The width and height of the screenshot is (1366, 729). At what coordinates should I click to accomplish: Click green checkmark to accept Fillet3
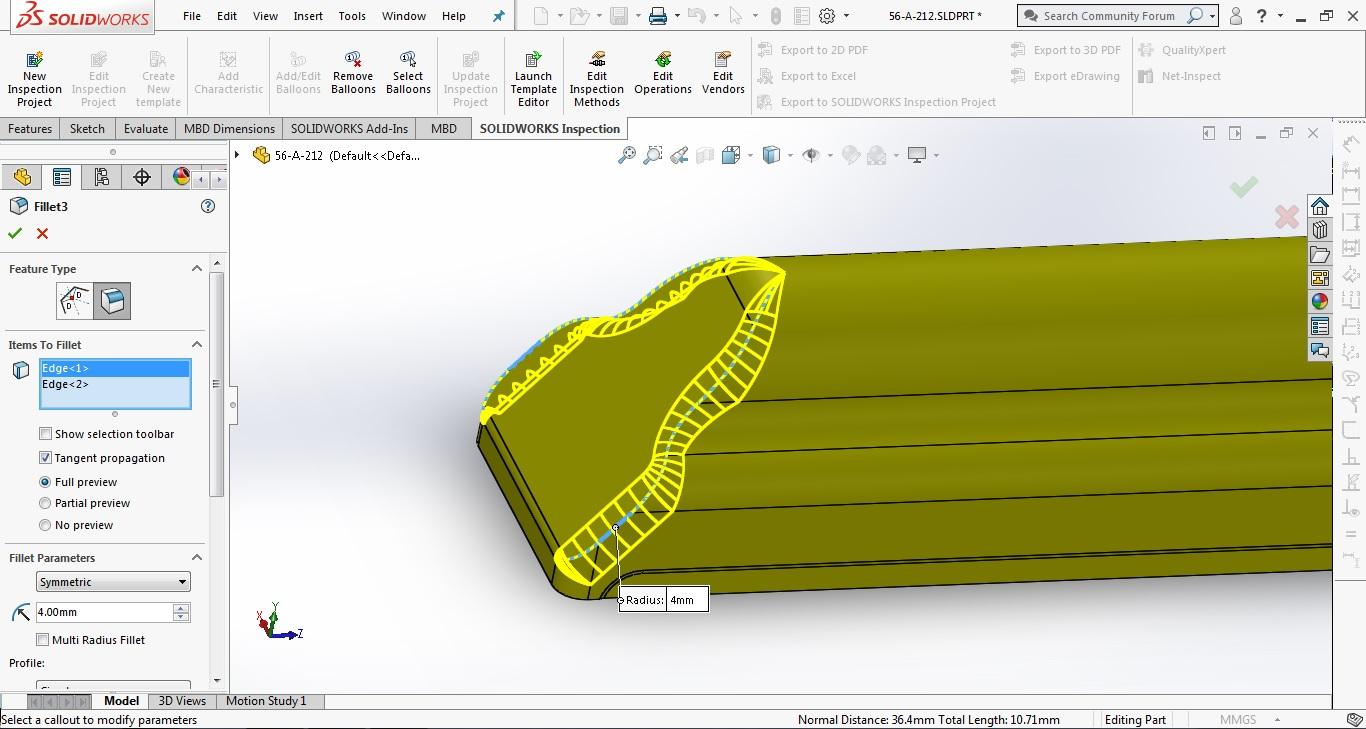[x=15, y=233]
